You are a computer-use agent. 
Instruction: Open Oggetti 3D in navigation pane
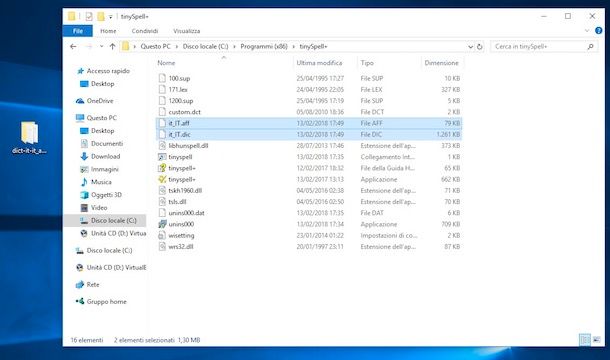(x=106, y=195)
